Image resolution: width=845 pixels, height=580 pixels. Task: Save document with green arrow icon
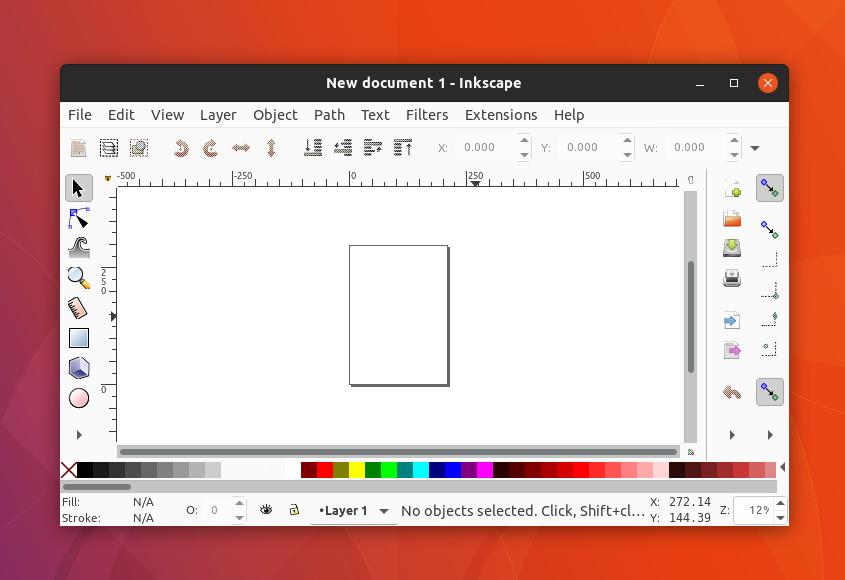[x=732, y=248]
